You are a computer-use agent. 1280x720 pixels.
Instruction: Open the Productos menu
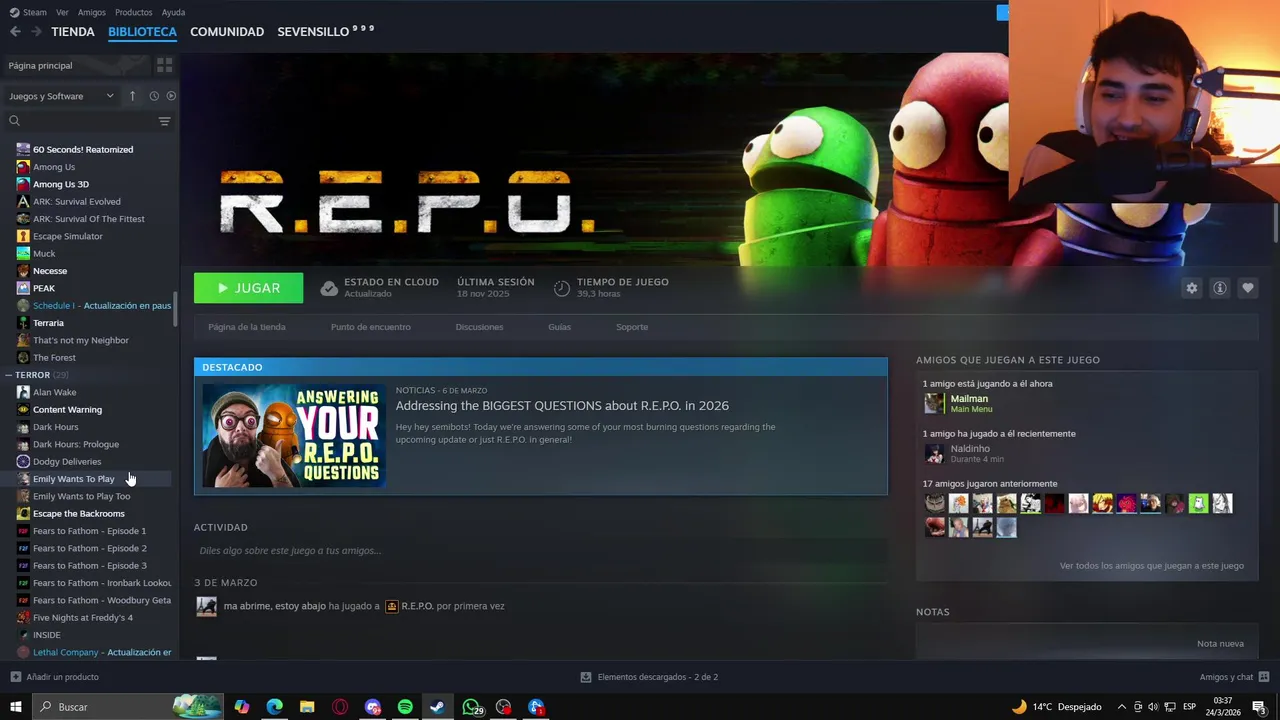pyautogui.click(x=133, y=12)
